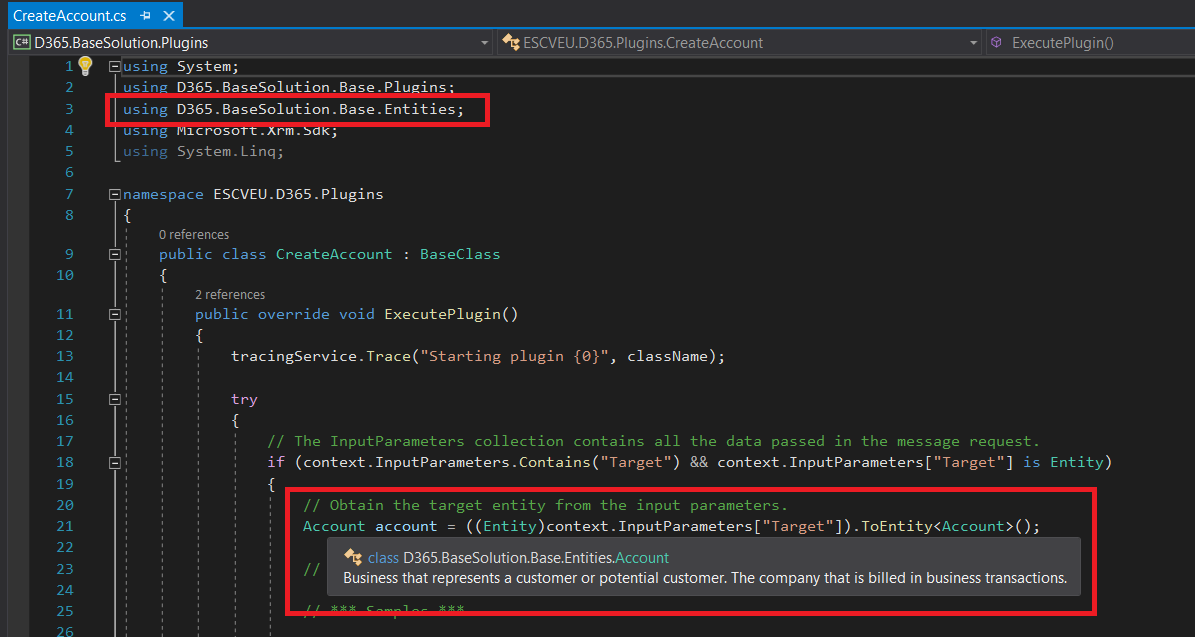1195x637 pixels.
Task: Open the ESCVEU.D365.Plugins.CreateAccount type dropdown
Action: point(973,43)
